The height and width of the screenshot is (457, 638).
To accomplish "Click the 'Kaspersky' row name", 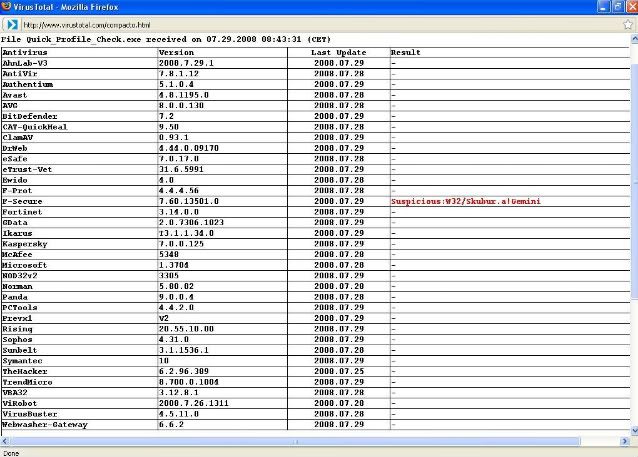I will point(25,244).
